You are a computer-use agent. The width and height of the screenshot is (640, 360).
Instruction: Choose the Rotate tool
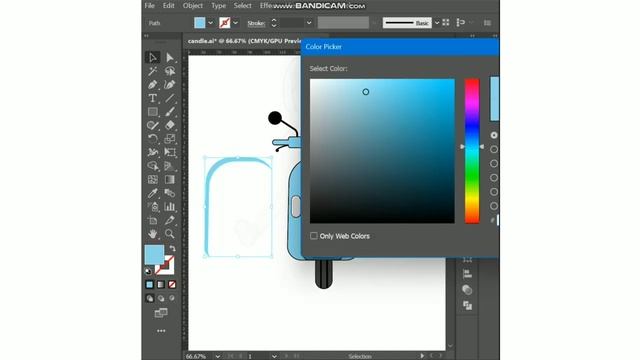[x=153, y=139]
